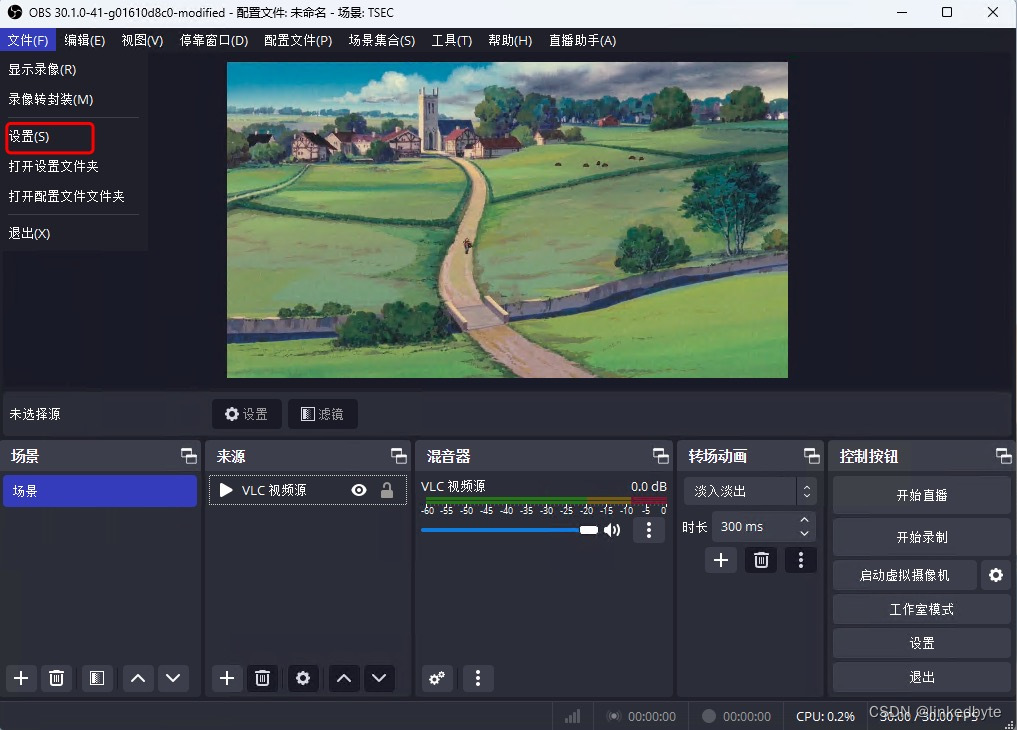The image size is (1017, 730).
Task: Undock the Scenes panel
Action: click(x=189, y=456)
